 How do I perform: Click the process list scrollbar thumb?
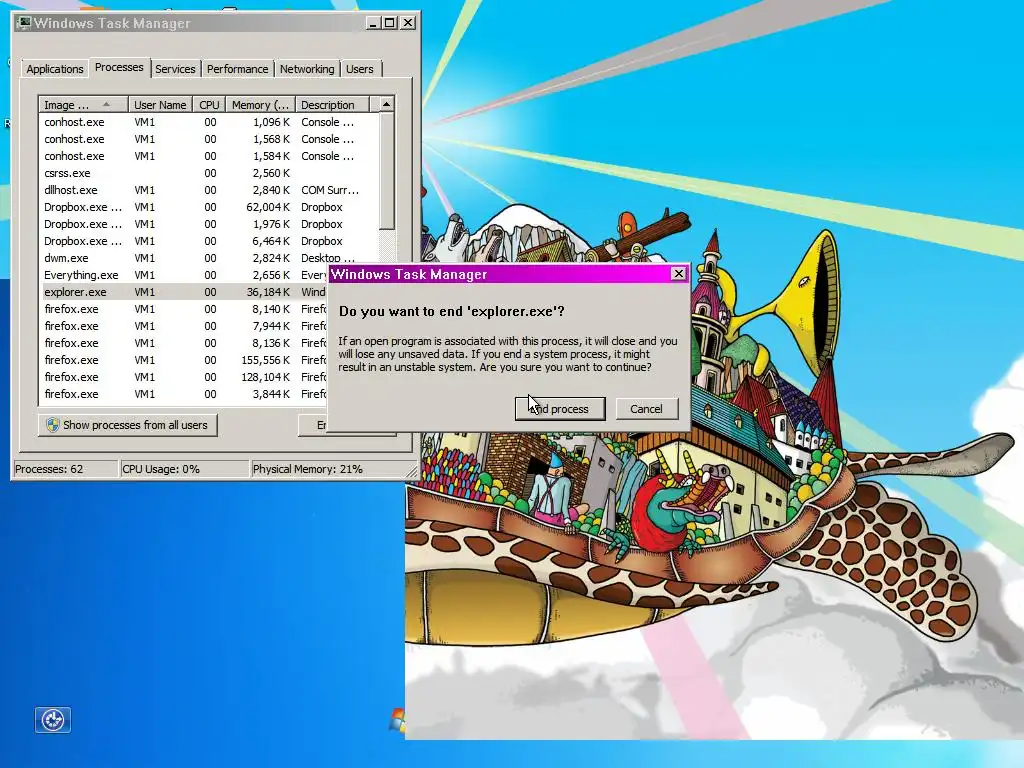pos(387,172)
